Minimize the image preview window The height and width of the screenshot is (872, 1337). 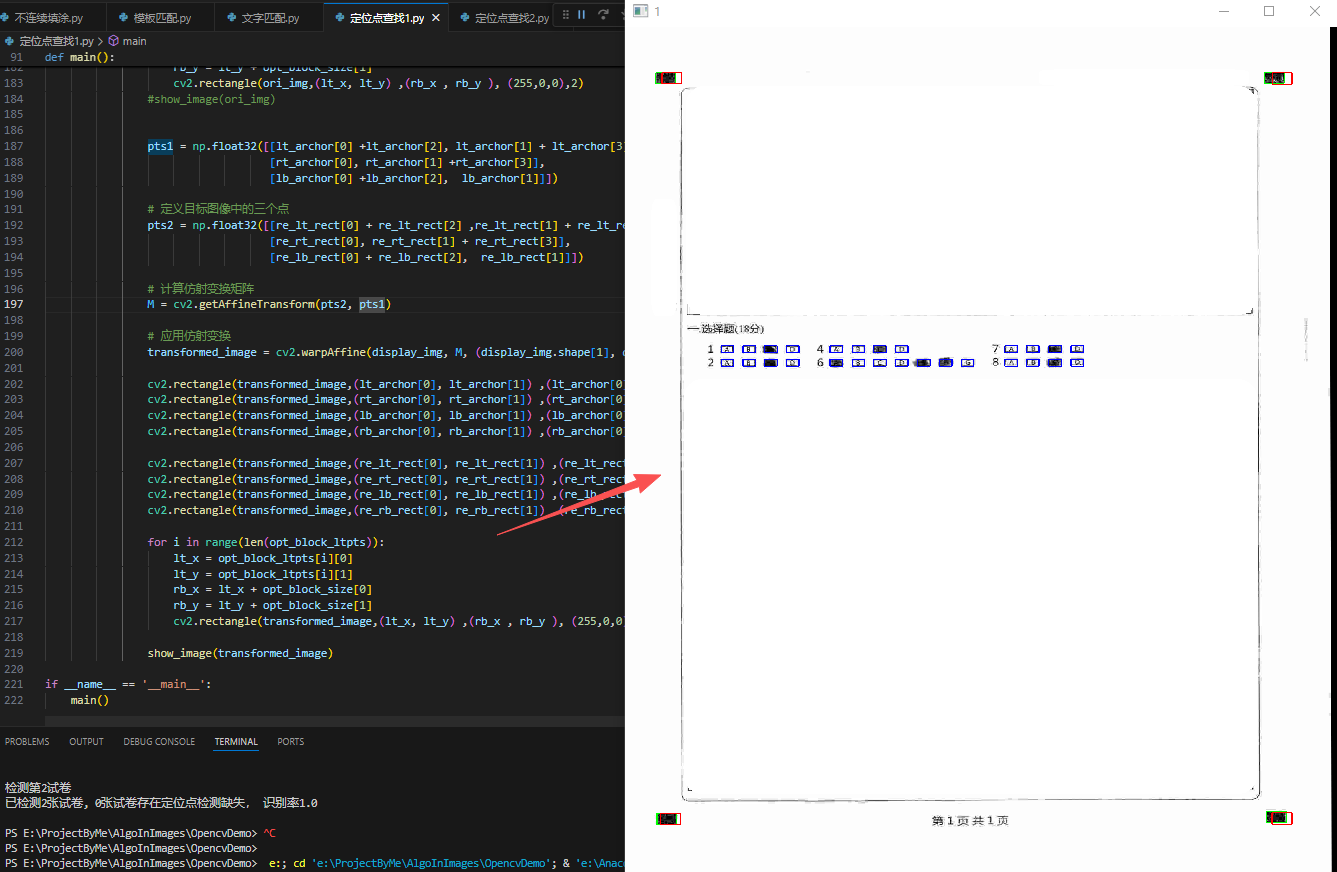[x=1224, y=11]
